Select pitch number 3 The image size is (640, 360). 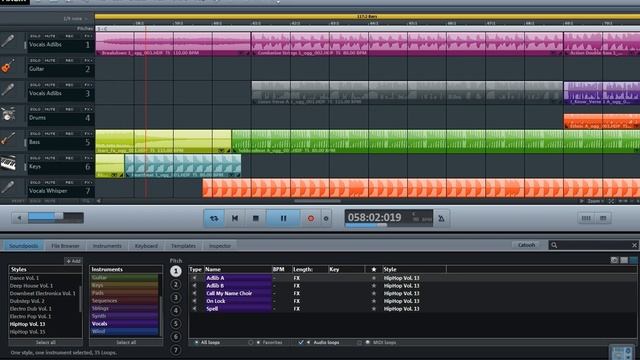coord(176,297)
